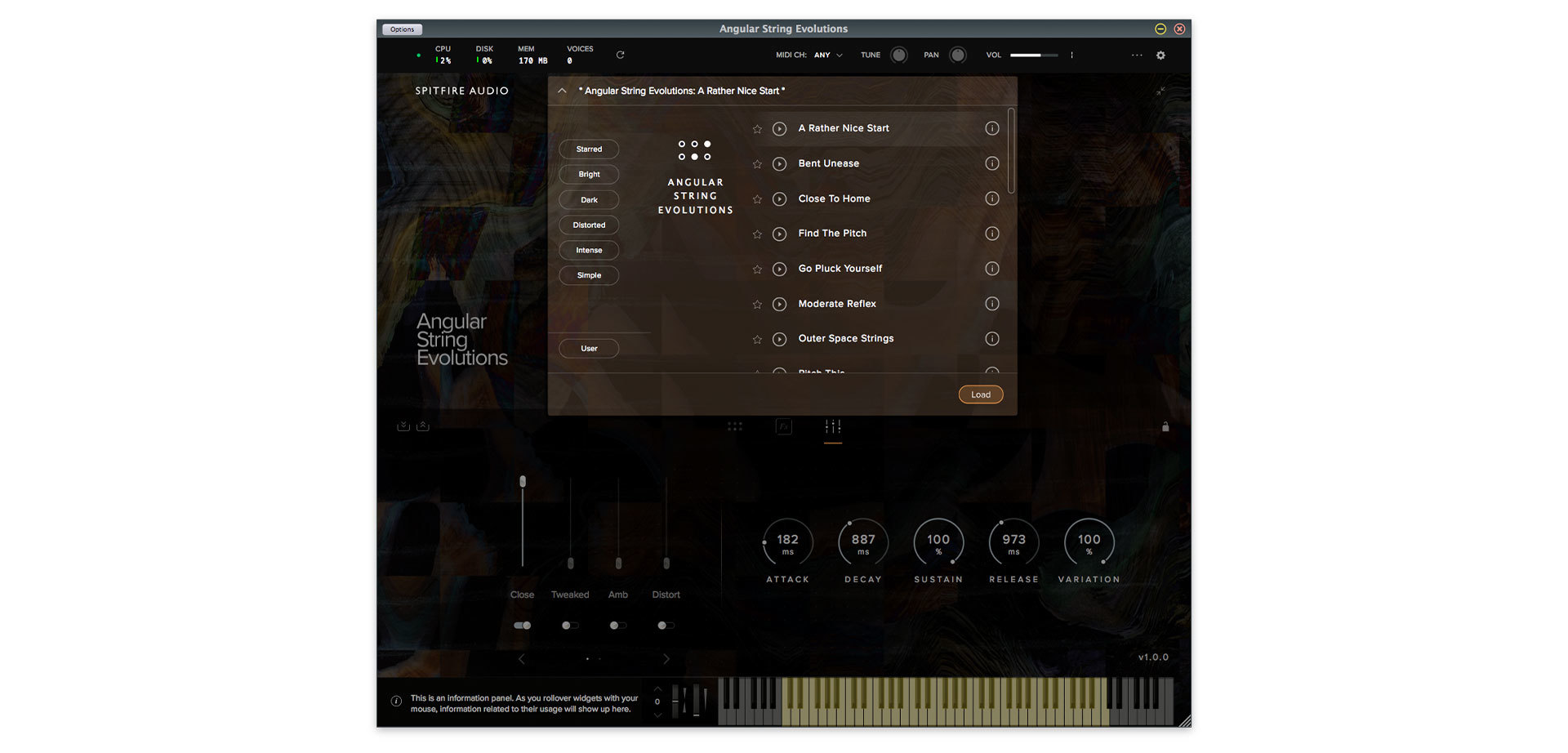
Task: Click the Close mic fader
Action: 523,521
